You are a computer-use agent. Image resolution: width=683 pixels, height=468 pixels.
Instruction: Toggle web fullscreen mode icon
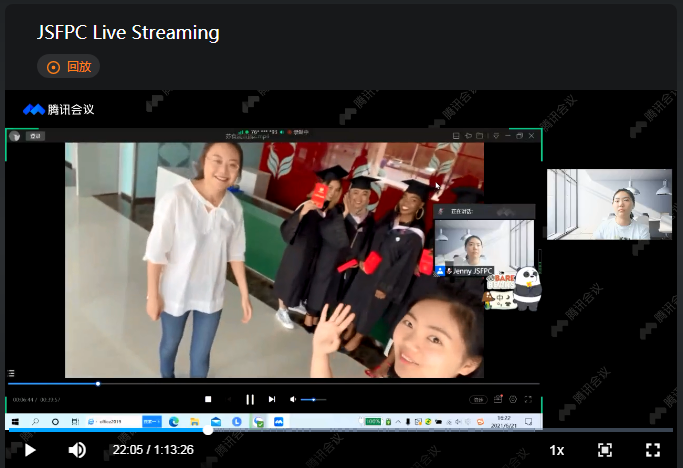click(605, 450)
